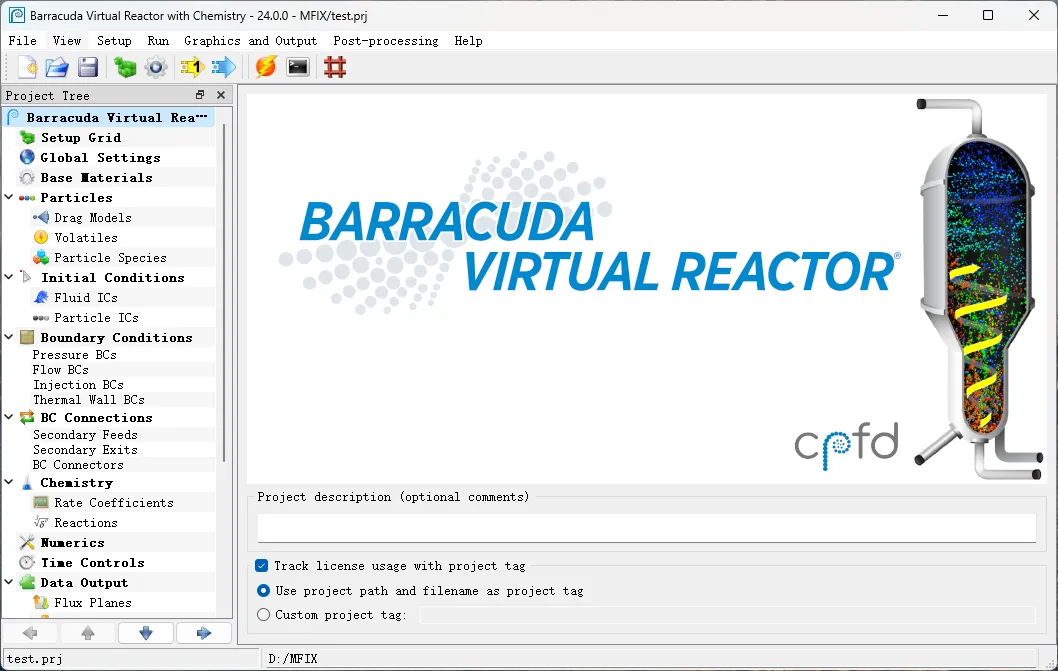Click the grey up arrow navigation button
The width and height of the screenshot is (1058, 671).
[88, 633]
